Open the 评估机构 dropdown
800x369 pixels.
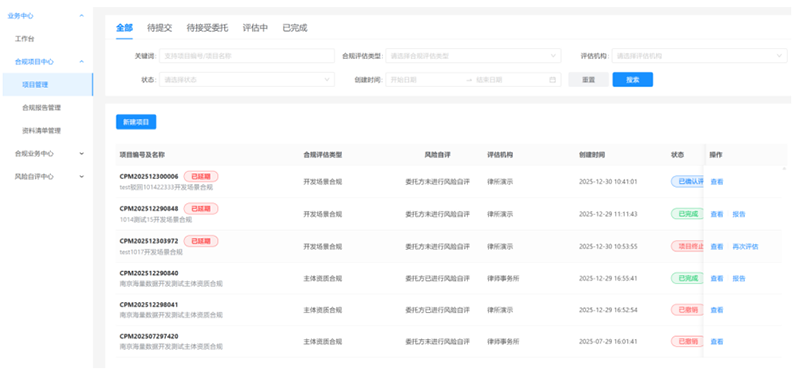[x=699, y=56]
